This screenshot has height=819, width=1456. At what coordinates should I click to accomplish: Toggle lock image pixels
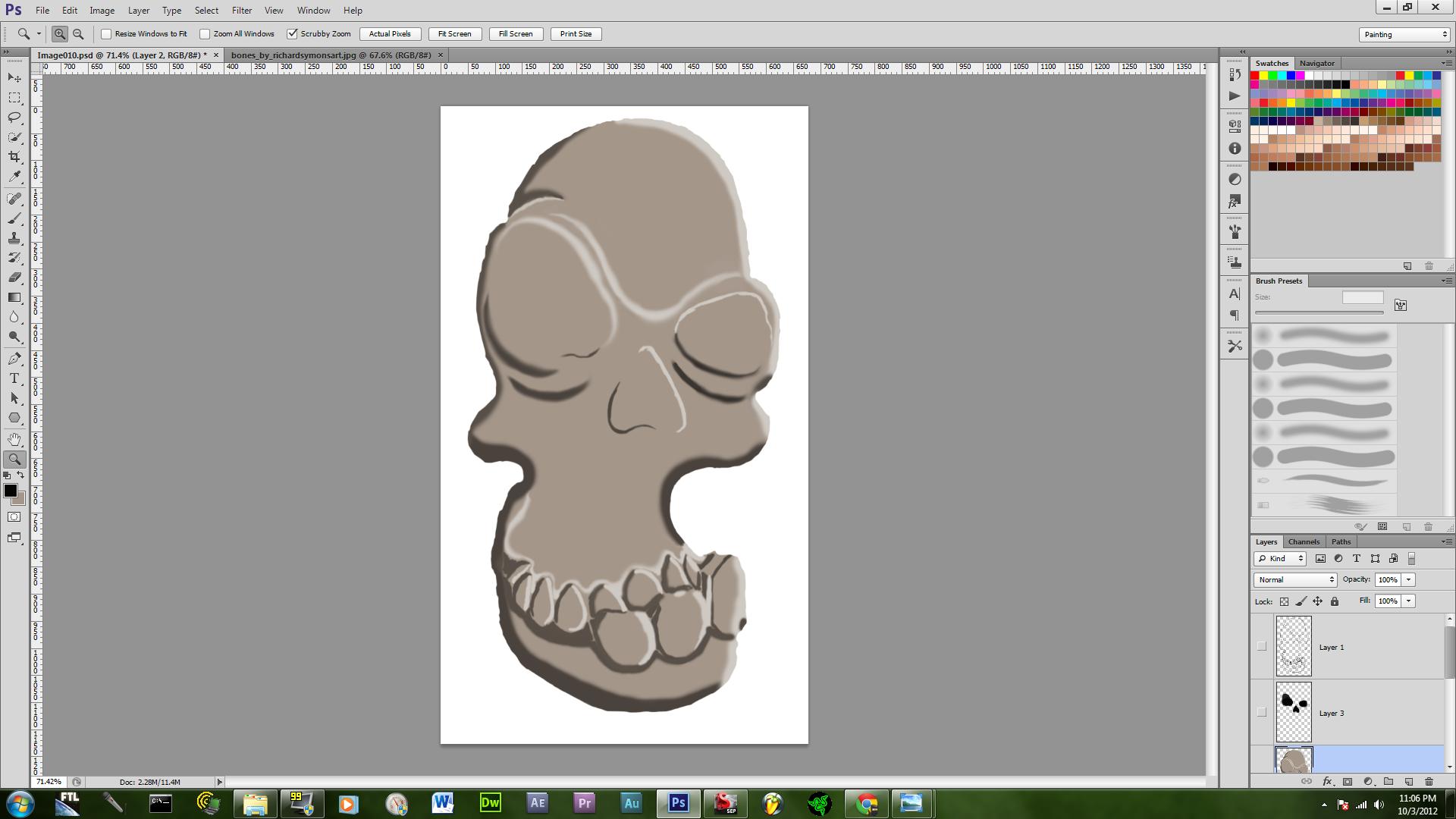pyautogui.click(x=1301, y=601)
